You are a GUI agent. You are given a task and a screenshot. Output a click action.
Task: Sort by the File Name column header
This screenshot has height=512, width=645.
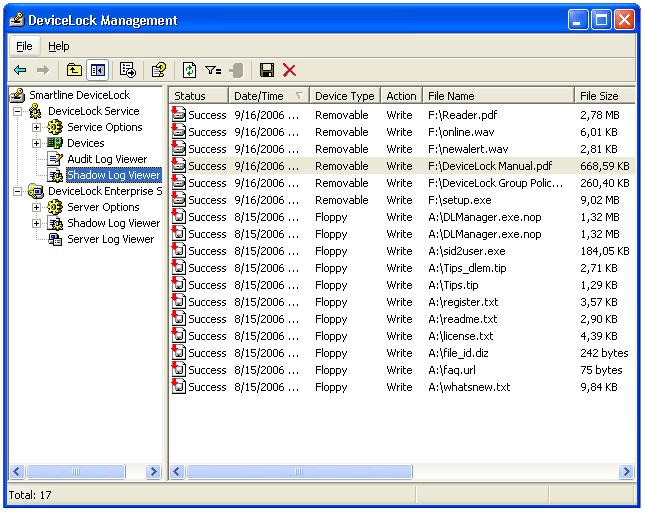(x=498, y=96)
